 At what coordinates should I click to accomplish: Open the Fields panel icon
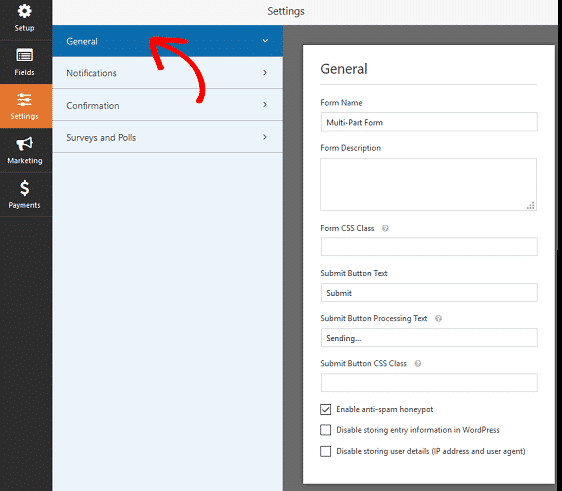24,56
